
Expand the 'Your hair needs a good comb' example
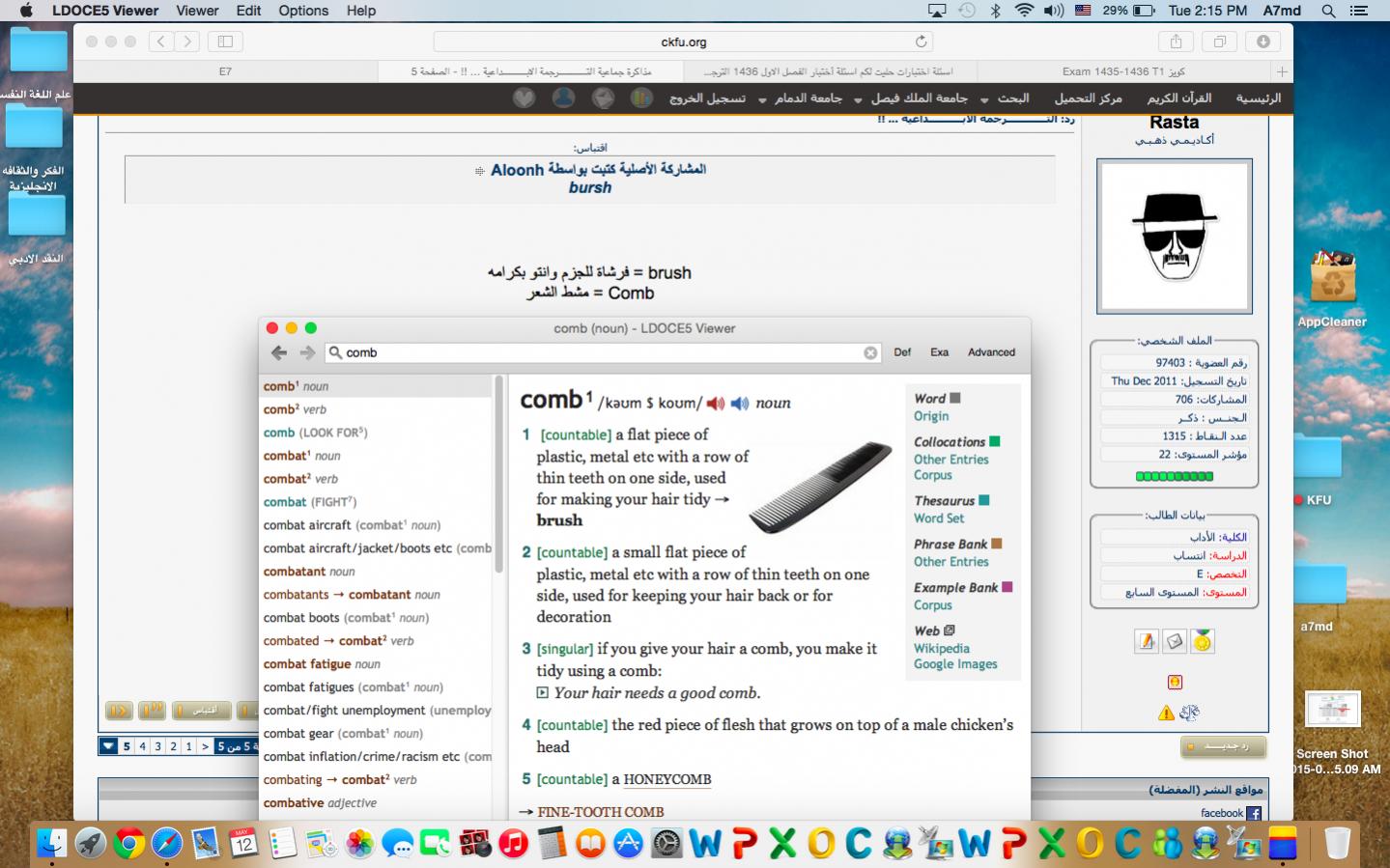click(x=543, y=693)
